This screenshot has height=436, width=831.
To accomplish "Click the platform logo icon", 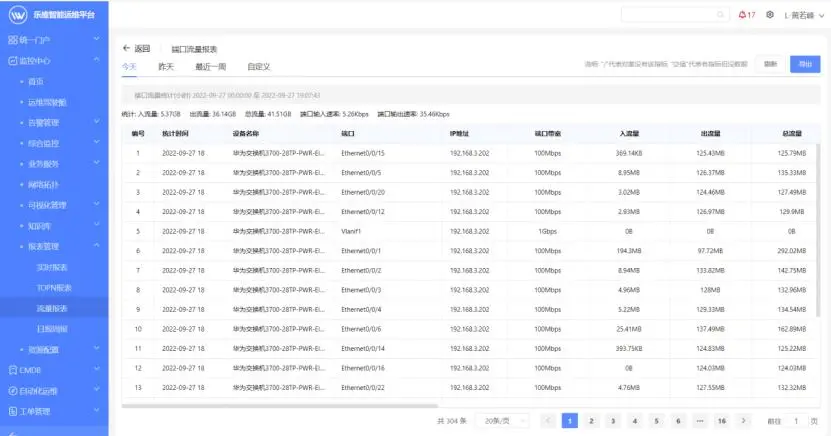I will pos(17,15).
